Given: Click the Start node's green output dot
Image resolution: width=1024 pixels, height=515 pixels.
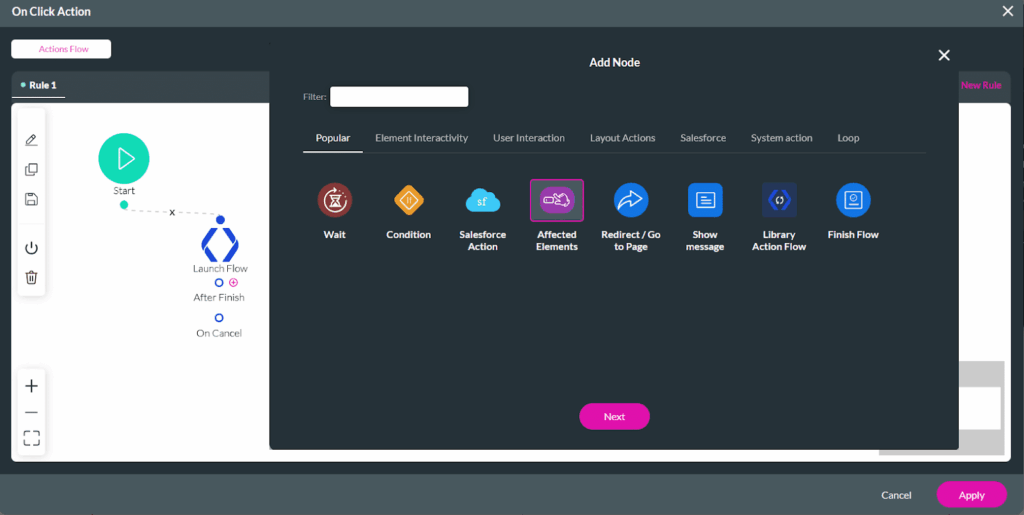Looking at the screenshot, I should (x=124, y=205).
